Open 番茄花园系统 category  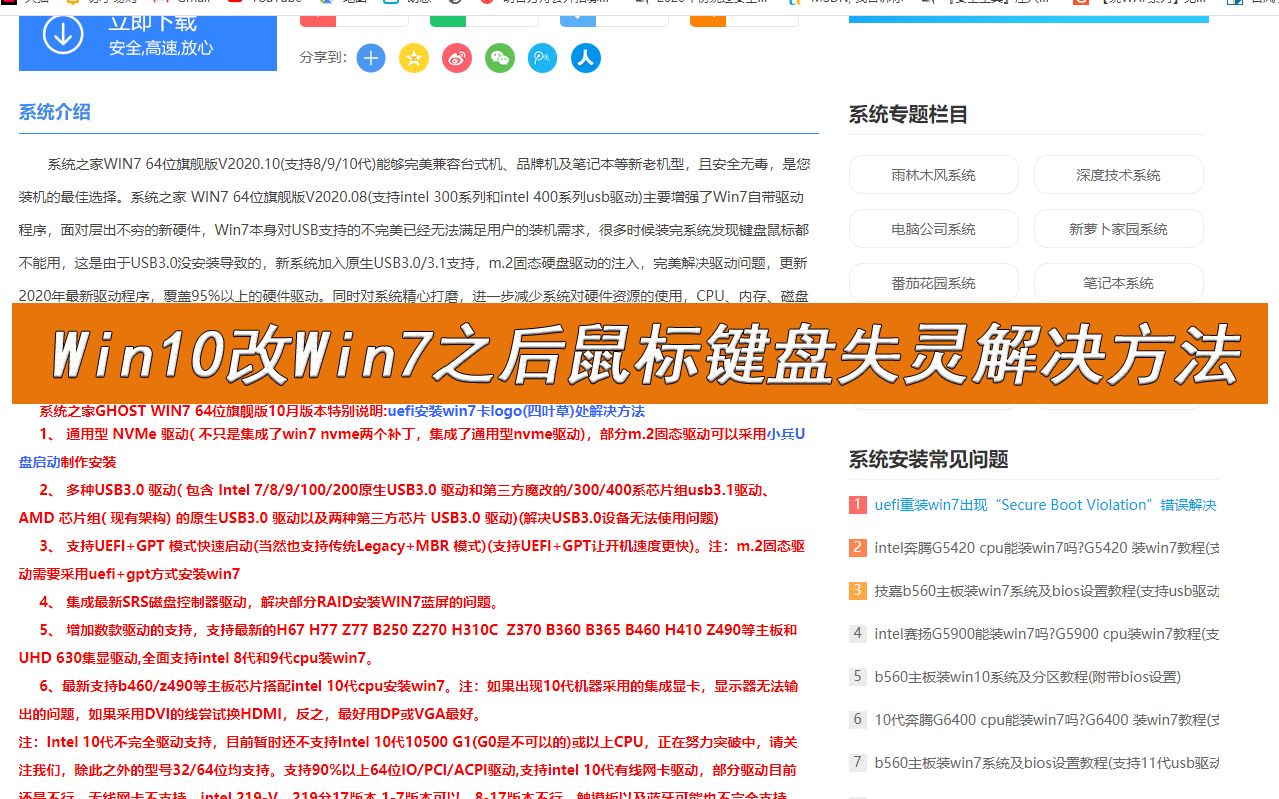[x=933, y=283]
